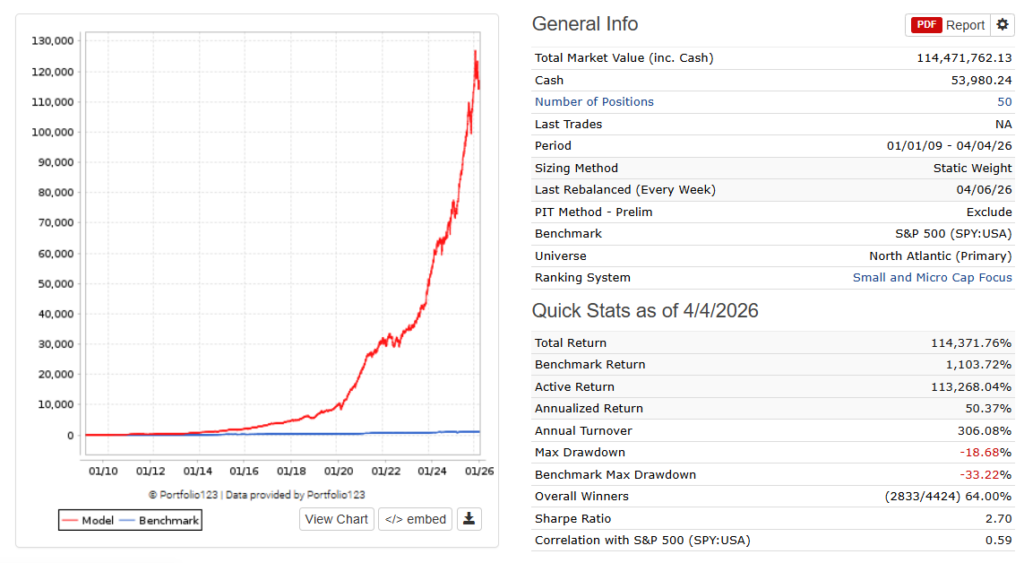
Task: Click the Quick Stats as of 4/4/2026 heading
Action: (645, 311)
